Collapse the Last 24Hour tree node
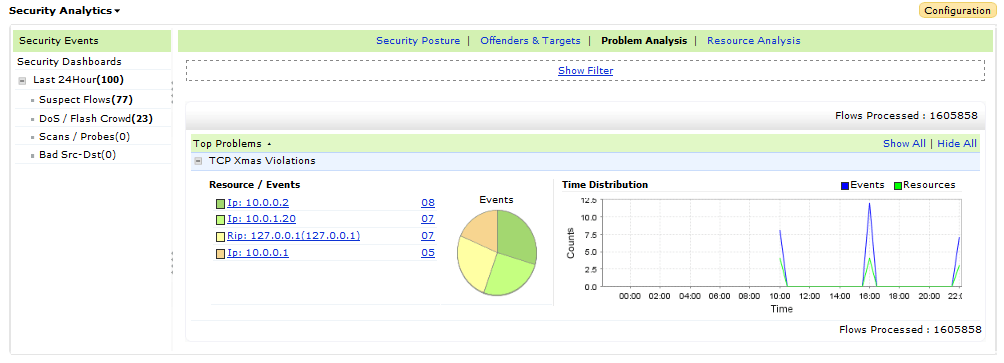The image size is (1004, 363). tap(22, 81)
